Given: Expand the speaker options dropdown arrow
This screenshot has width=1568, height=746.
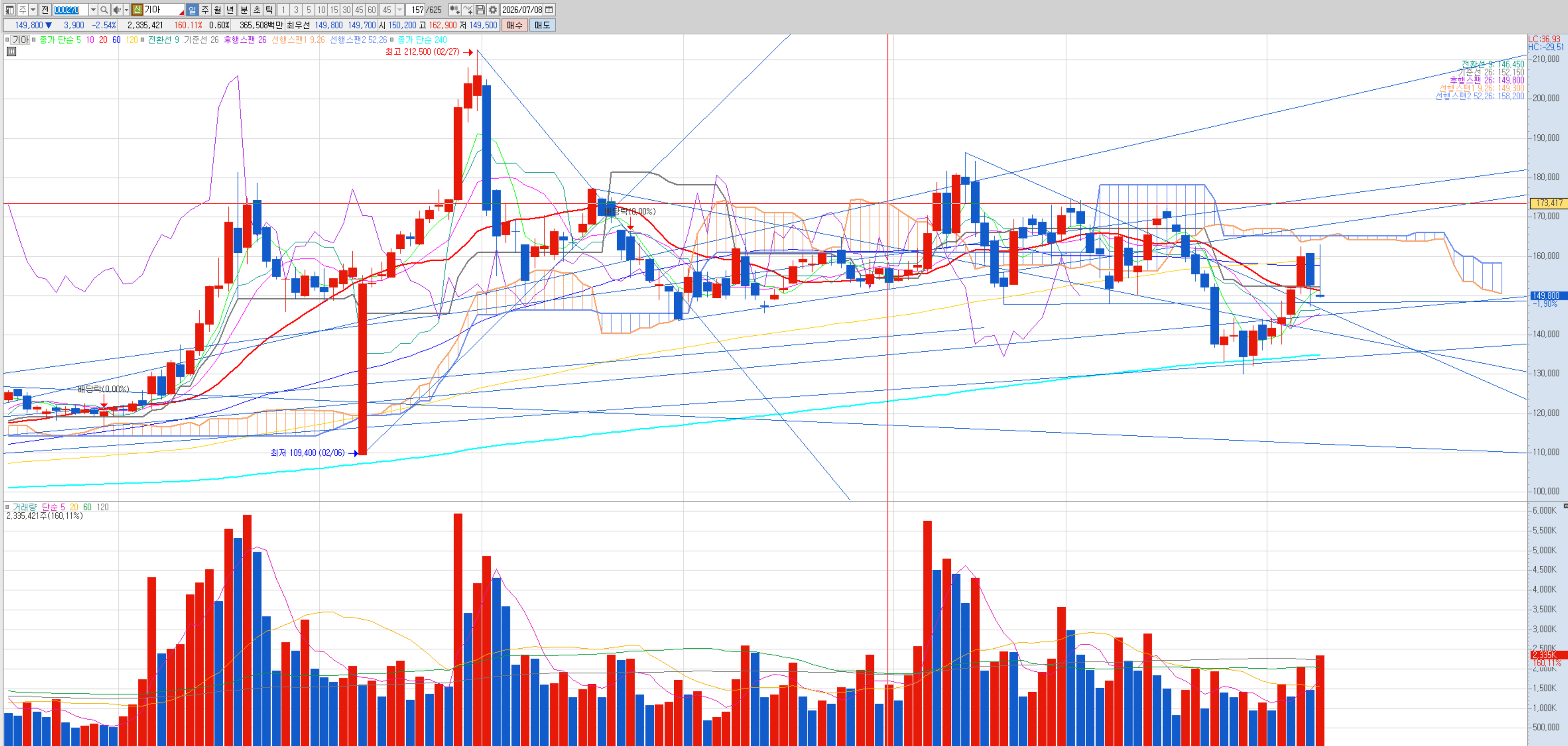Looking at the screenshot, I should point(126,10).
